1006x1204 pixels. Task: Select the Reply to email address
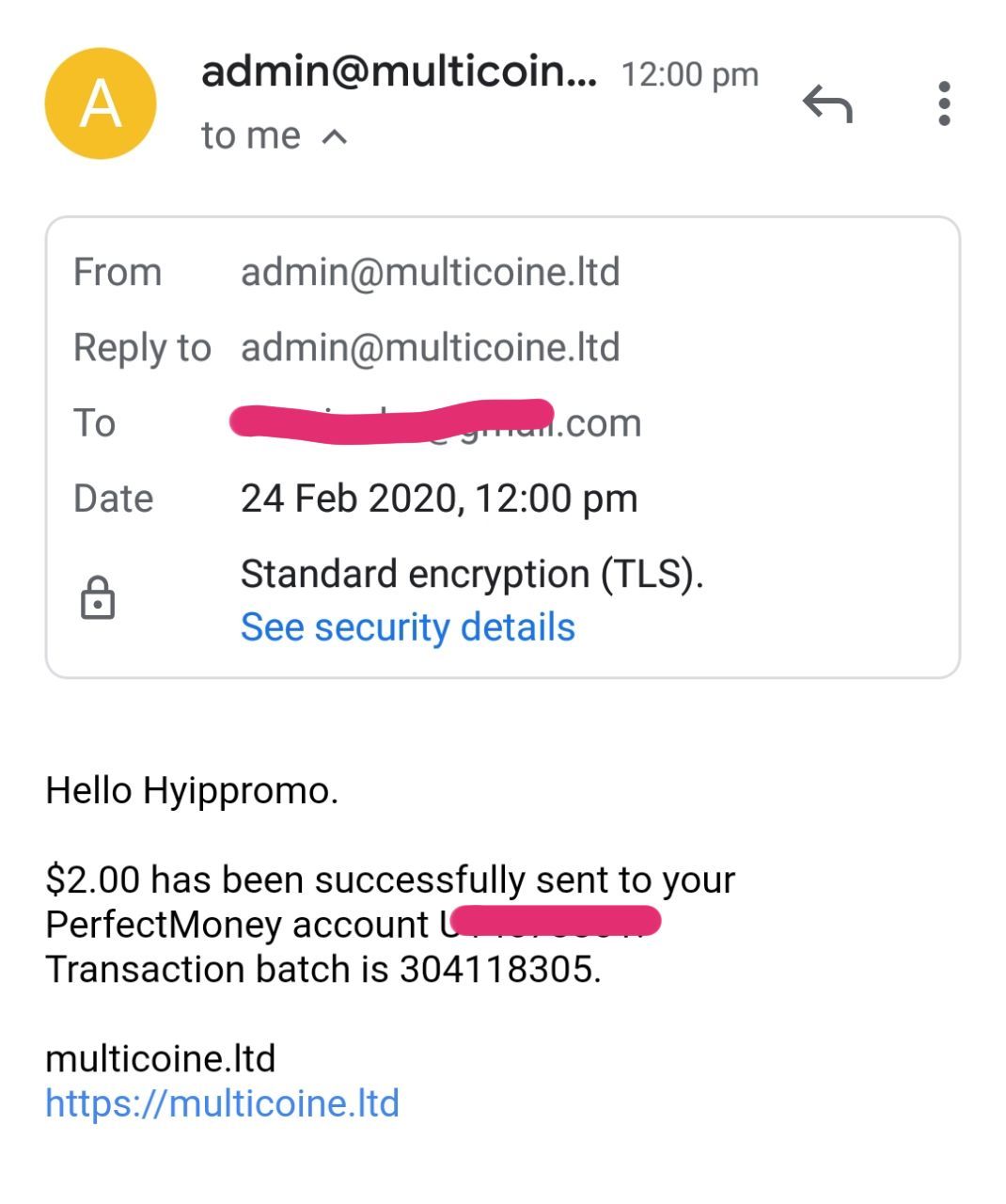tap(430, 348)
